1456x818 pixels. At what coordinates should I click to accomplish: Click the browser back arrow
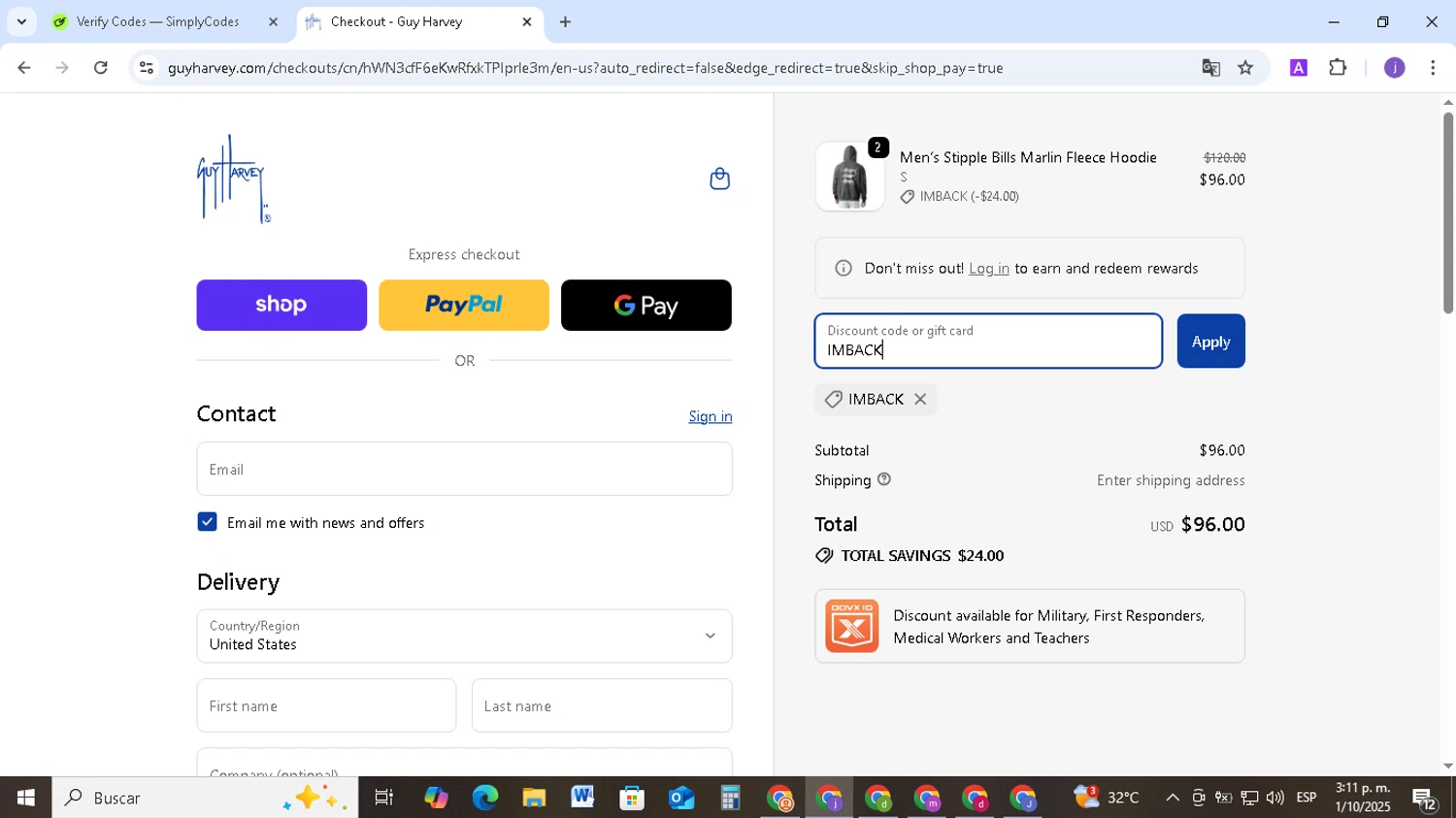(24, 68)
